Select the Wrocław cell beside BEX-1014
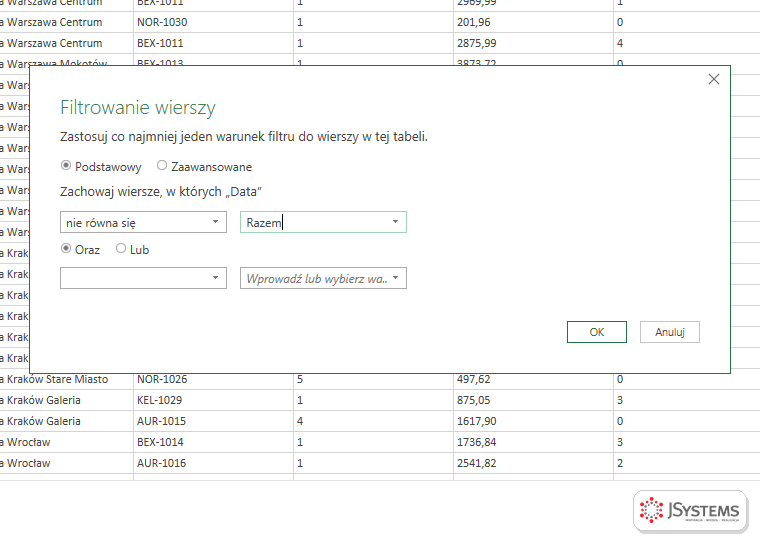This screenshot has height=540, width=760. [x=66, y=442]
